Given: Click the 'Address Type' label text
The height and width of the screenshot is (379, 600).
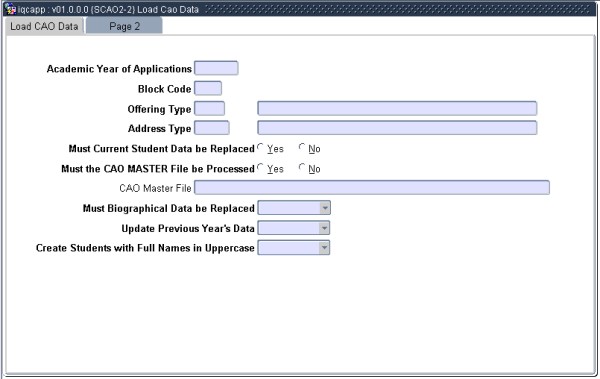Looking at the screenshot, I should pyautogui.click(x=160, y=129).
